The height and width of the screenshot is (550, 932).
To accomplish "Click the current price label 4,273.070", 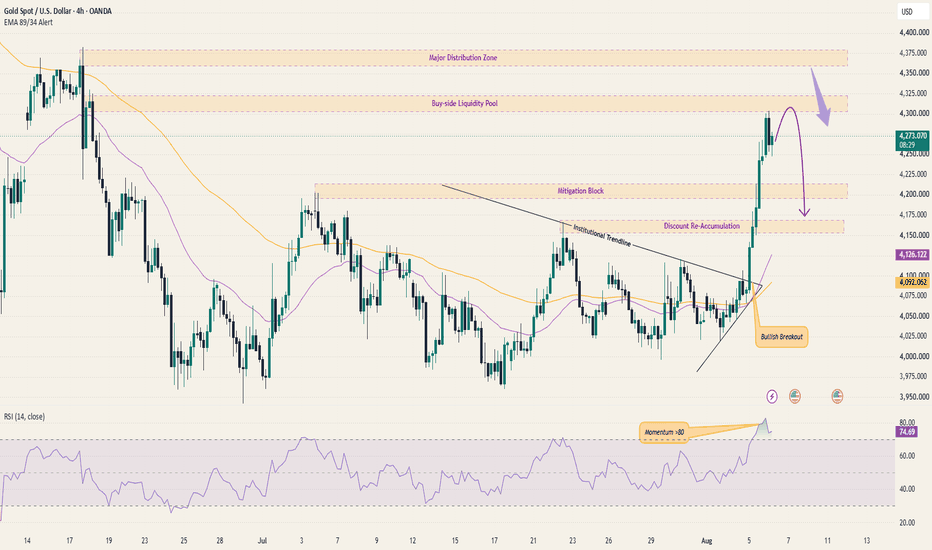I will pos(912,136).
